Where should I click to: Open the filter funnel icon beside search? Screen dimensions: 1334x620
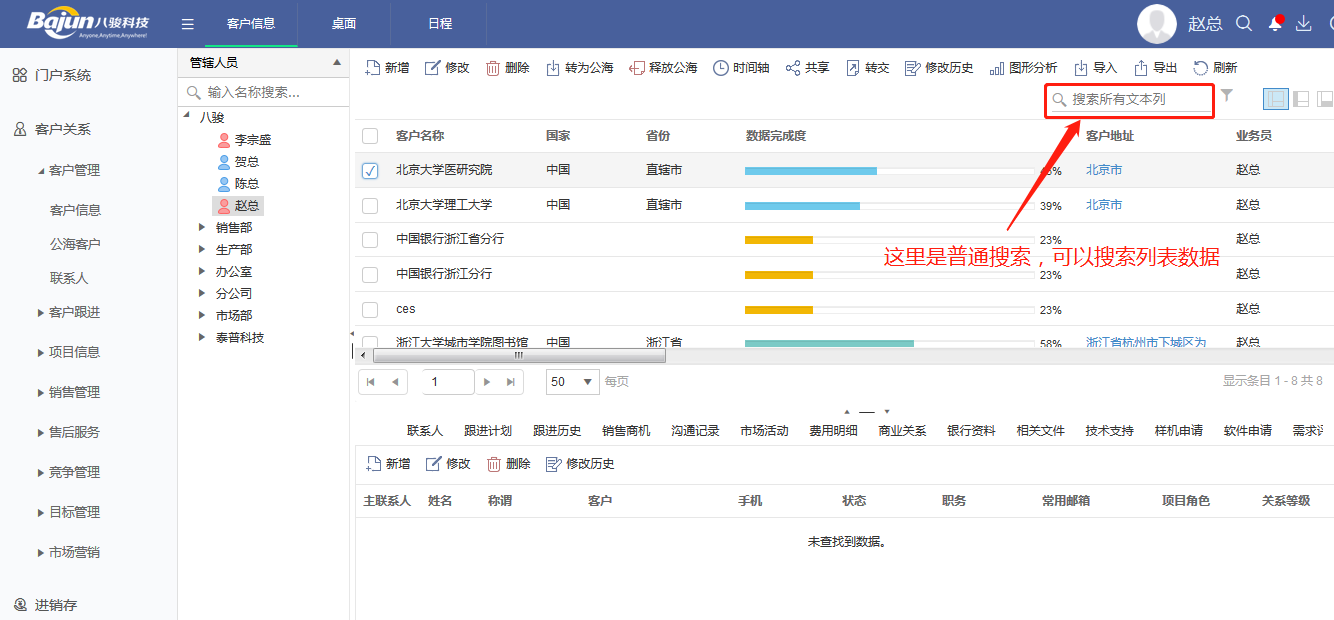(x=1227, y=96)
